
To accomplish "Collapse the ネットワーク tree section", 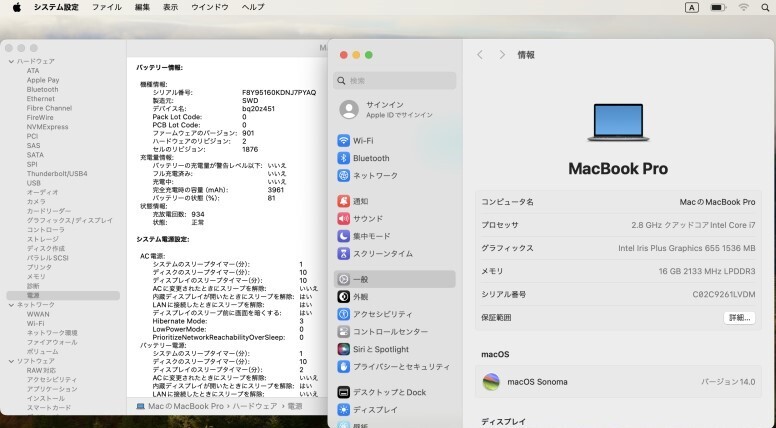I will tap(11, 305).
